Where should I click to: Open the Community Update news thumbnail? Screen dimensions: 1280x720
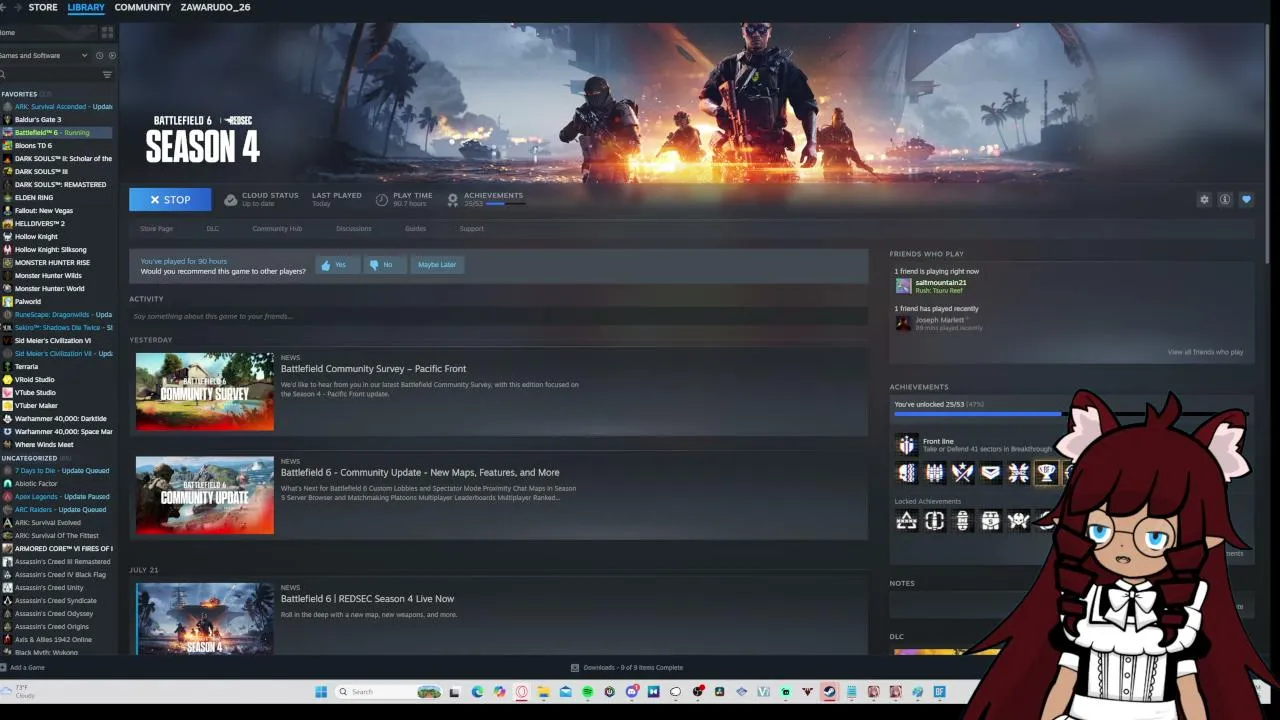click(x=205, y=495)
